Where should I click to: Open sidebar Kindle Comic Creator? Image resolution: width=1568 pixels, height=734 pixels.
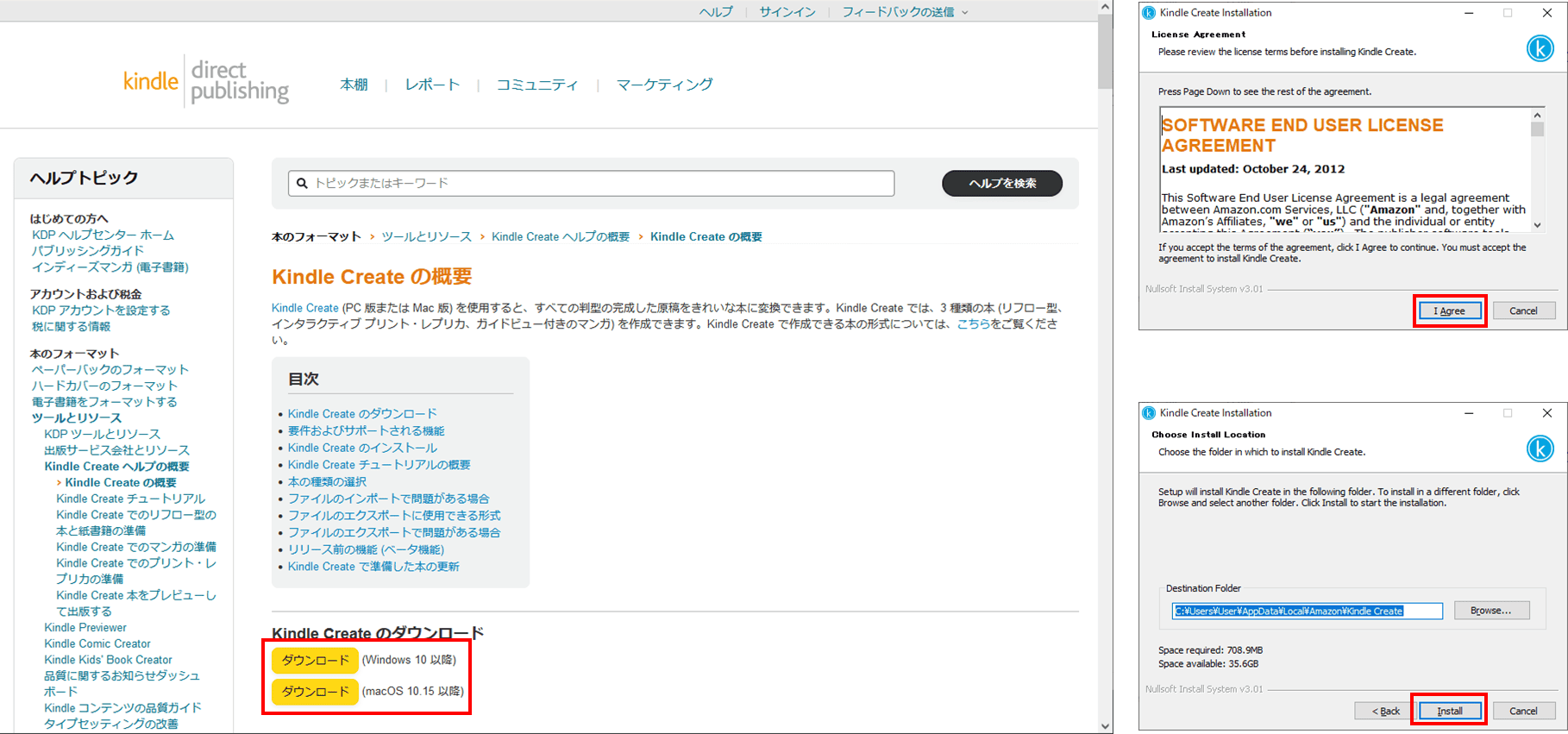click(x=97, y=643)
